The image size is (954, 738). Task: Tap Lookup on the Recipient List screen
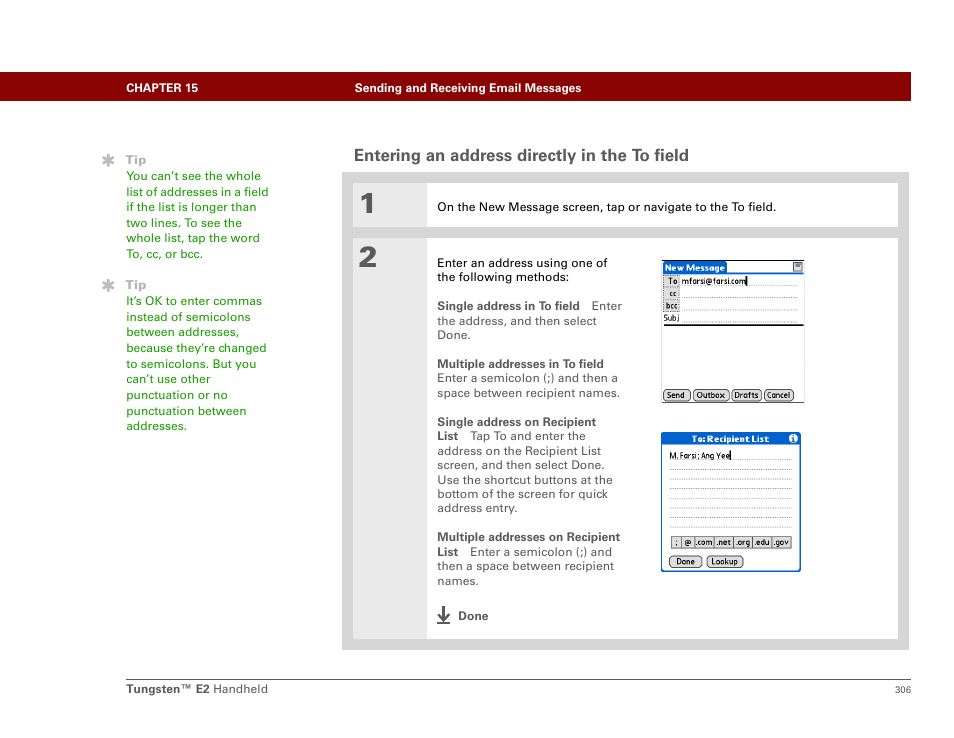725,562
